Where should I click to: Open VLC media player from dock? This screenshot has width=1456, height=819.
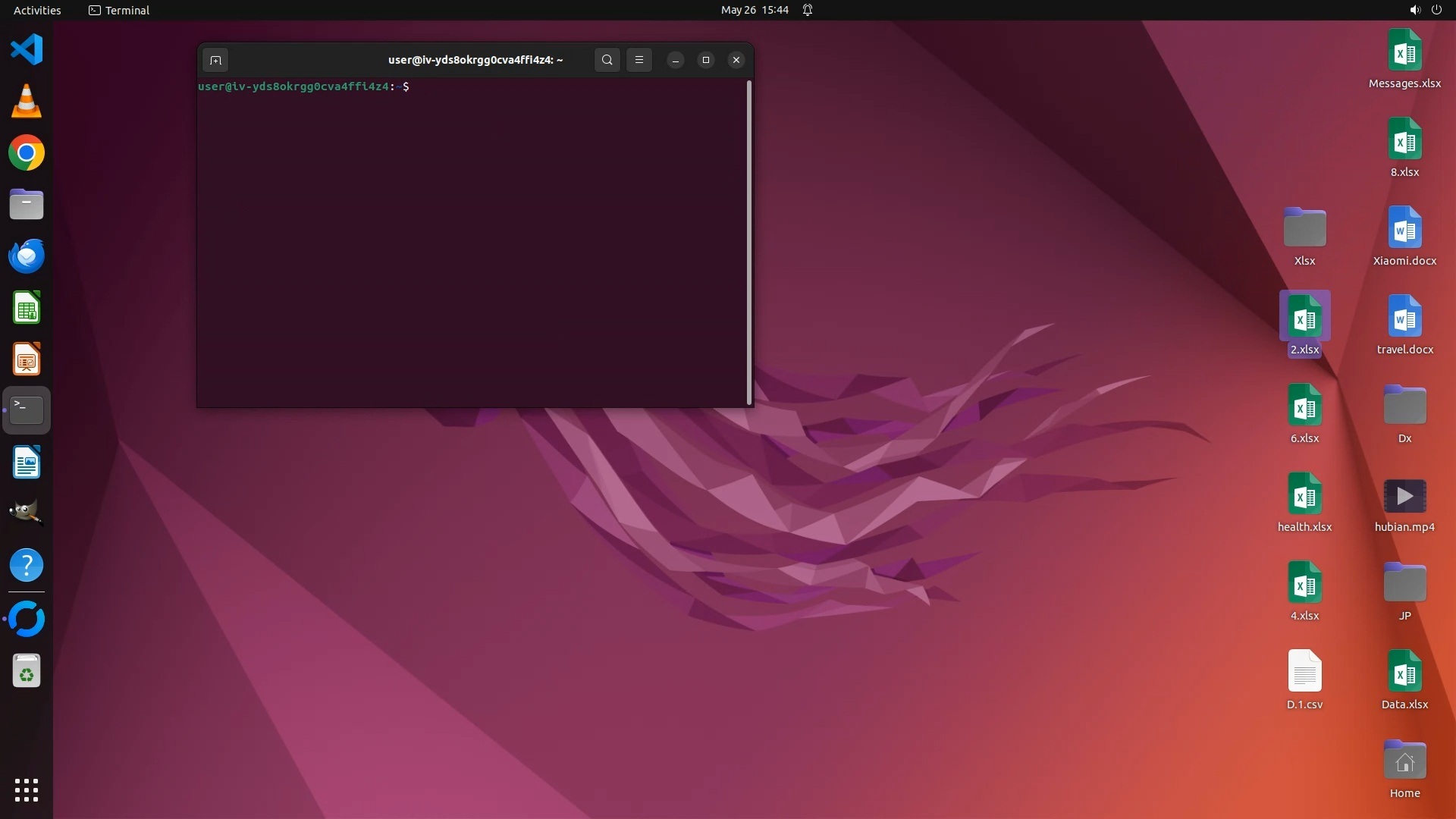tap(27, 102)
